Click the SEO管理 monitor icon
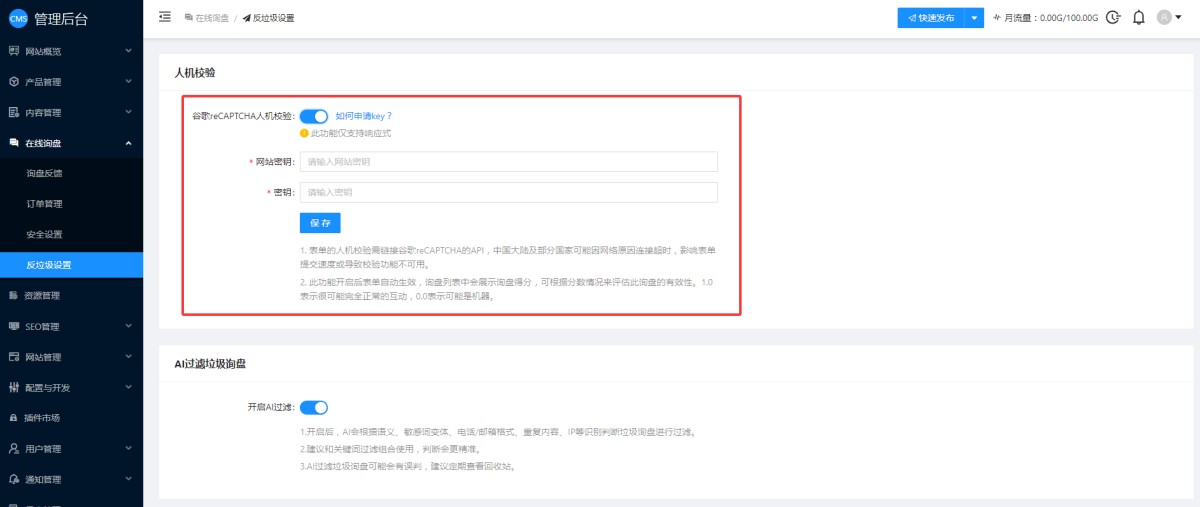This screenshot has height=507, width=1200. [14, 326]
